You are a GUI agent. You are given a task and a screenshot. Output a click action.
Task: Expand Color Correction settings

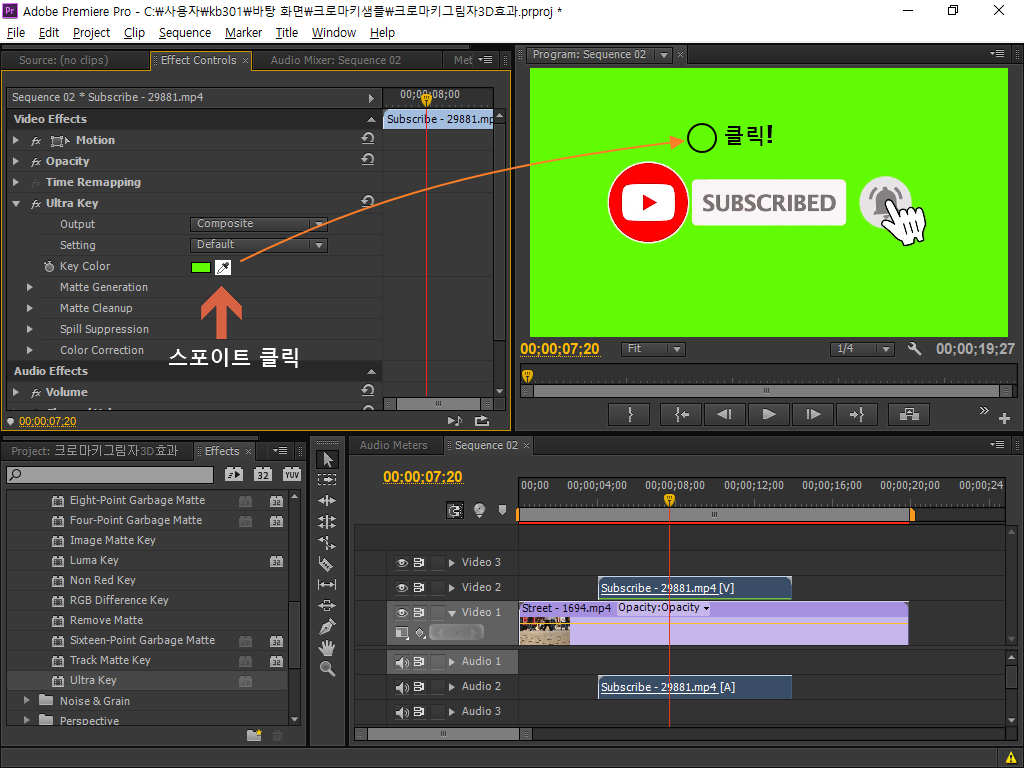click(29, 349)
